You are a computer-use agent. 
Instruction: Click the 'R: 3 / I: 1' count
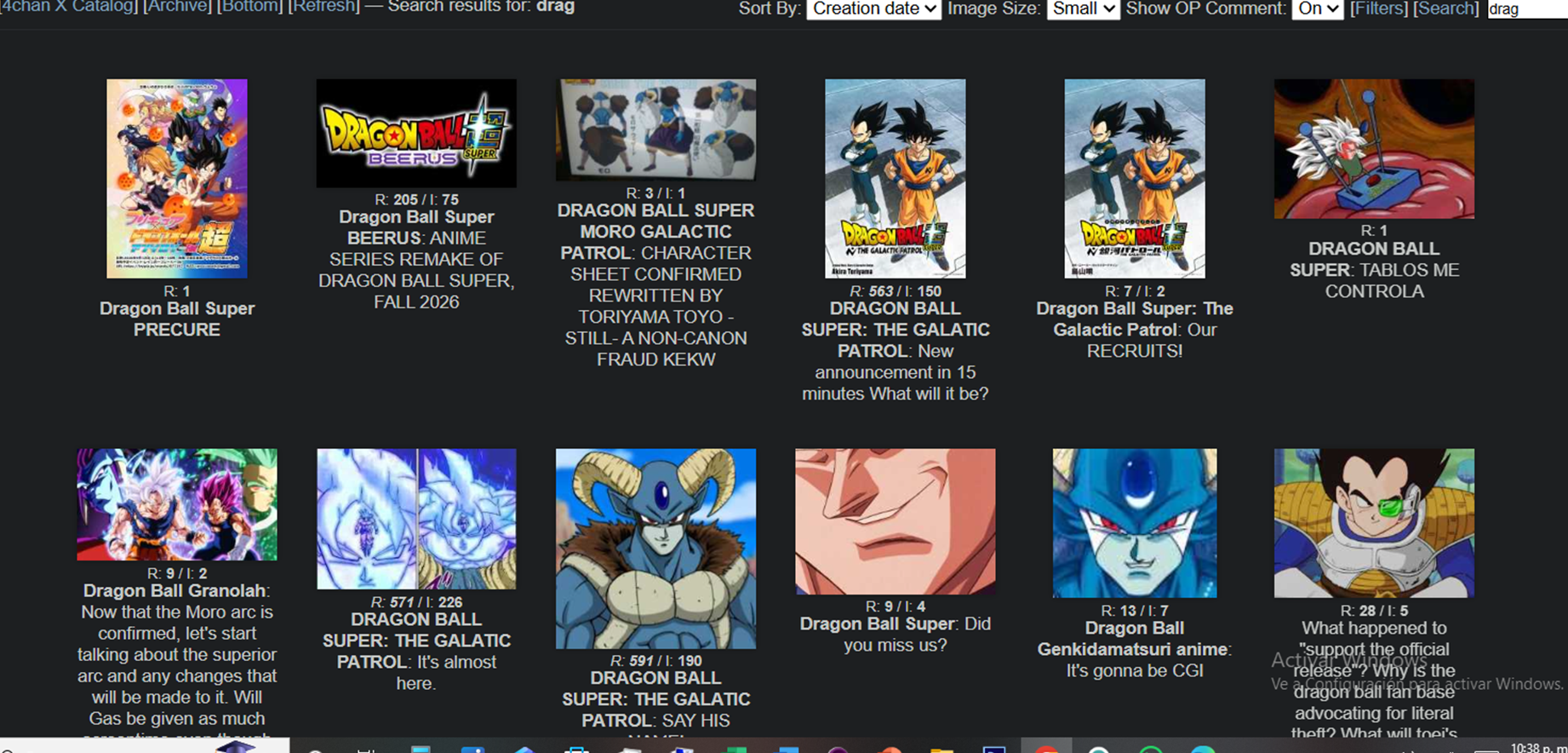pos(655,193)
